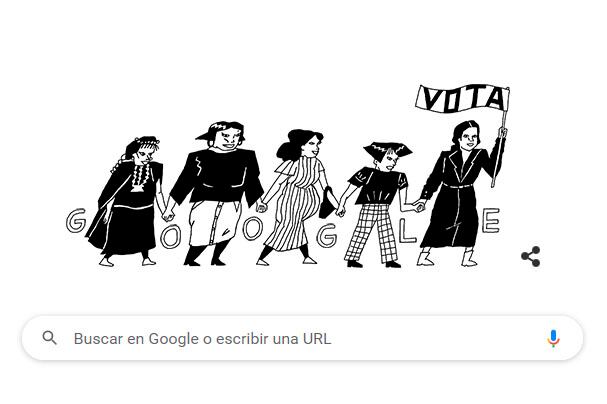
Task: Focus the 'Buscar en Google' search box
Action: (x=302, y=338)
